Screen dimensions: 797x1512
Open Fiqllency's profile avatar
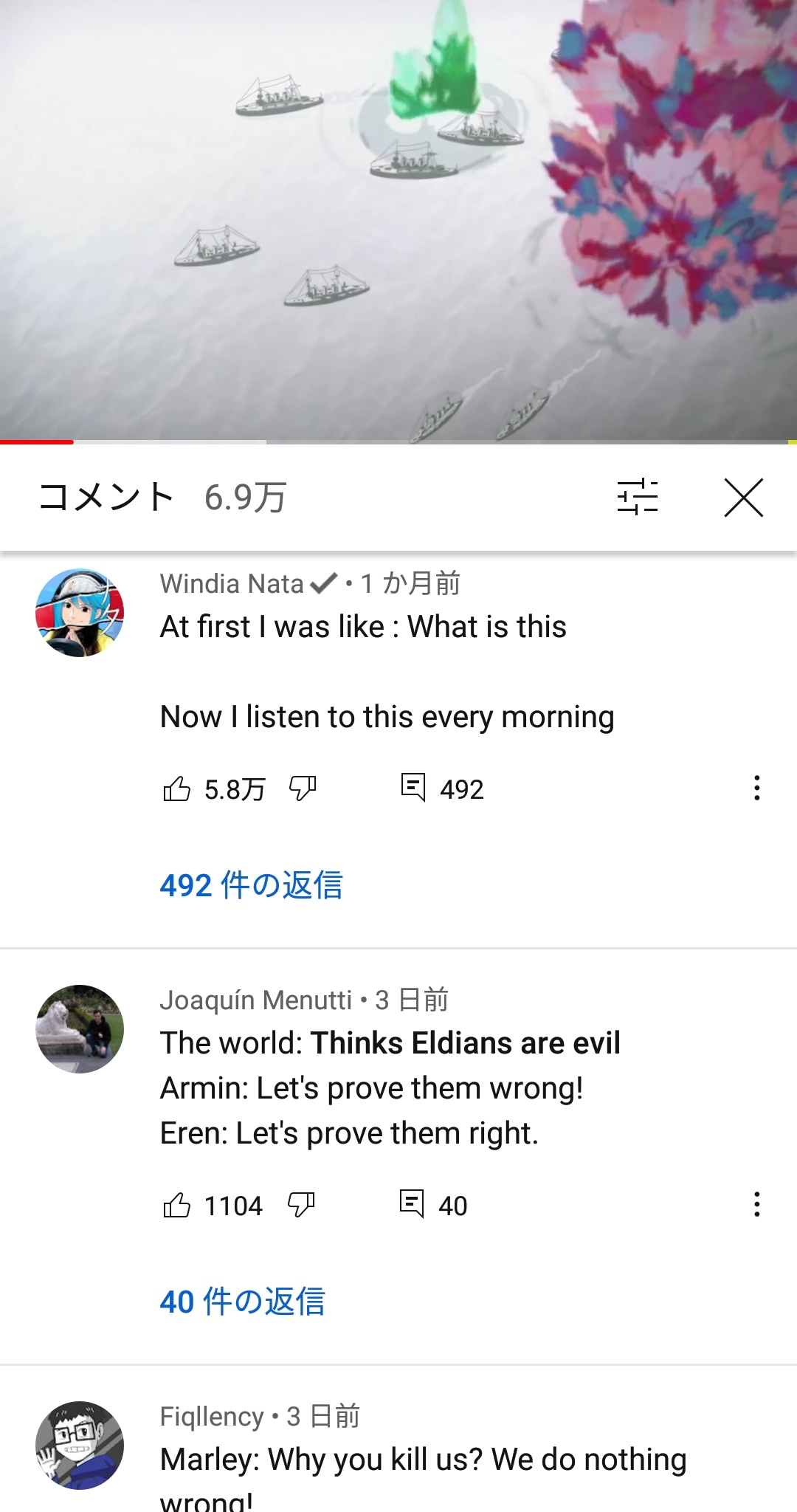point(80,1446)
